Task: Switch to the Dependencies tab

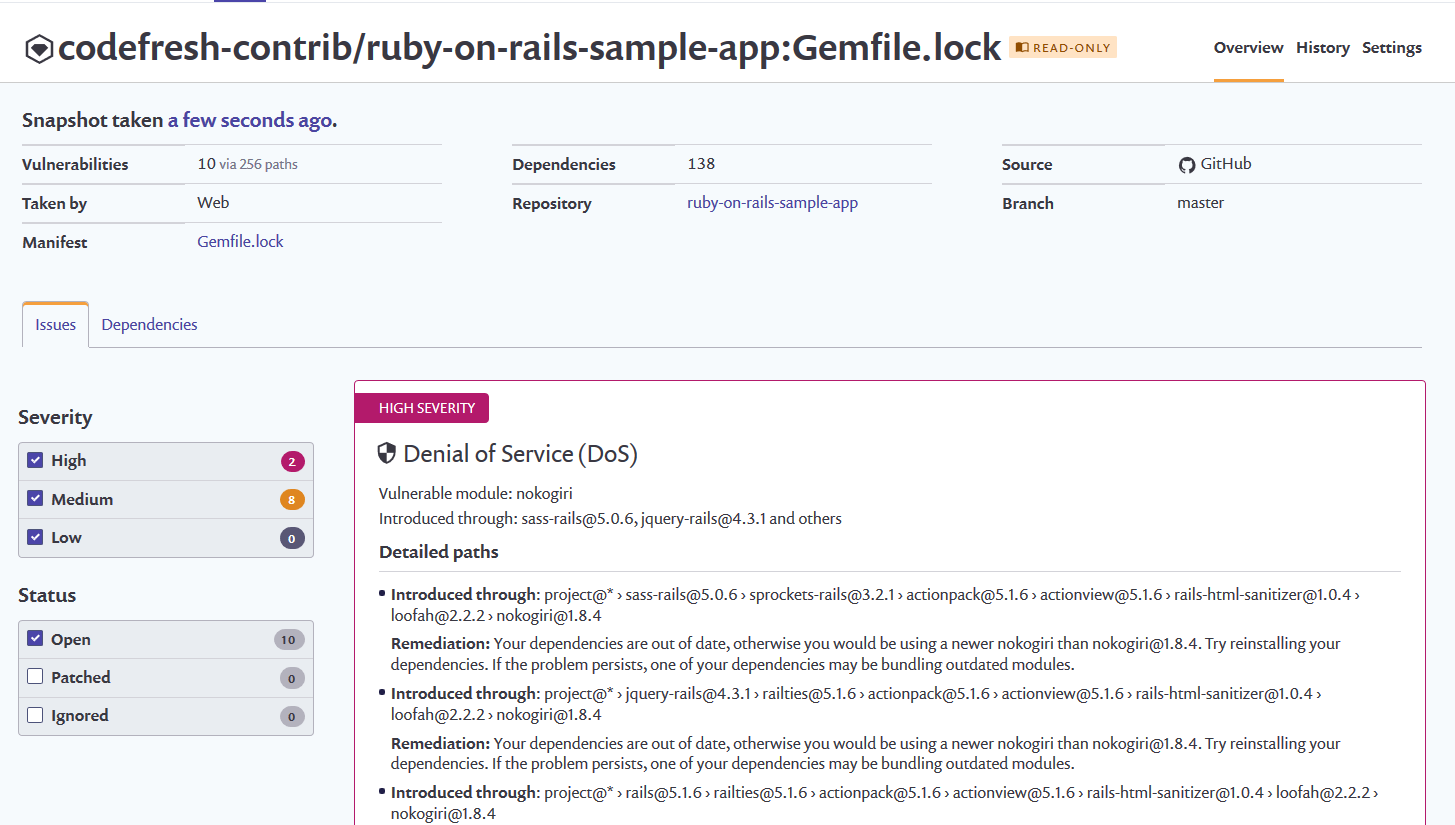Action: [149, 325]
